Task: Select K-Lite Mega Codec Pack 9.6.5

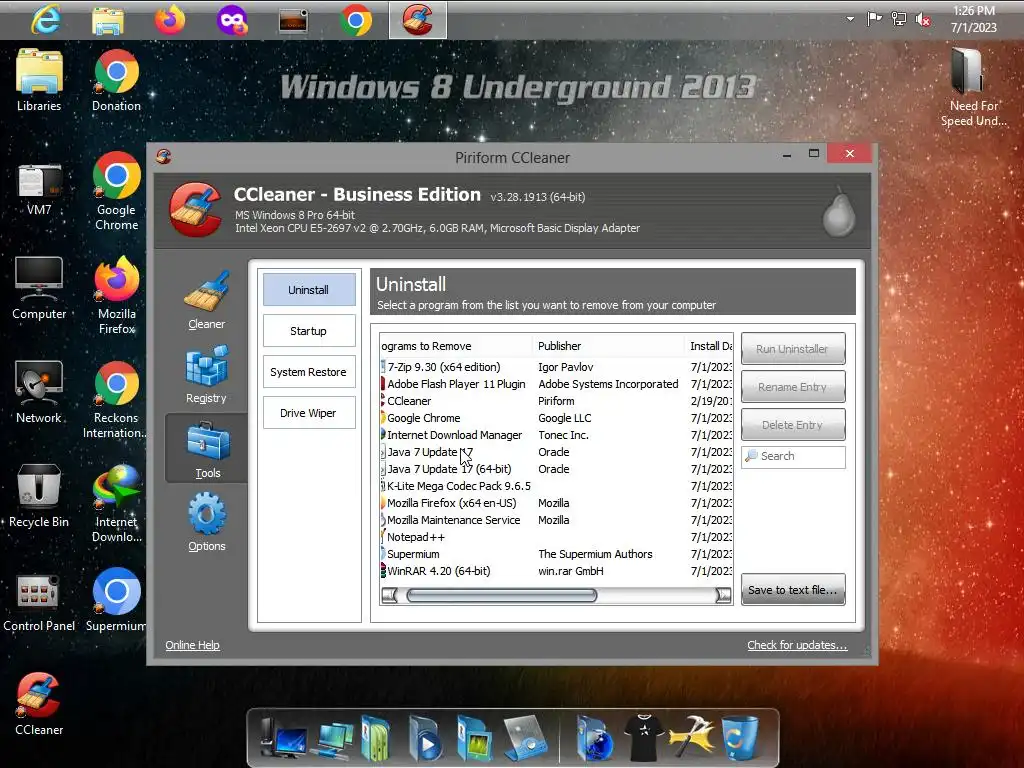Action: (556, 486)
